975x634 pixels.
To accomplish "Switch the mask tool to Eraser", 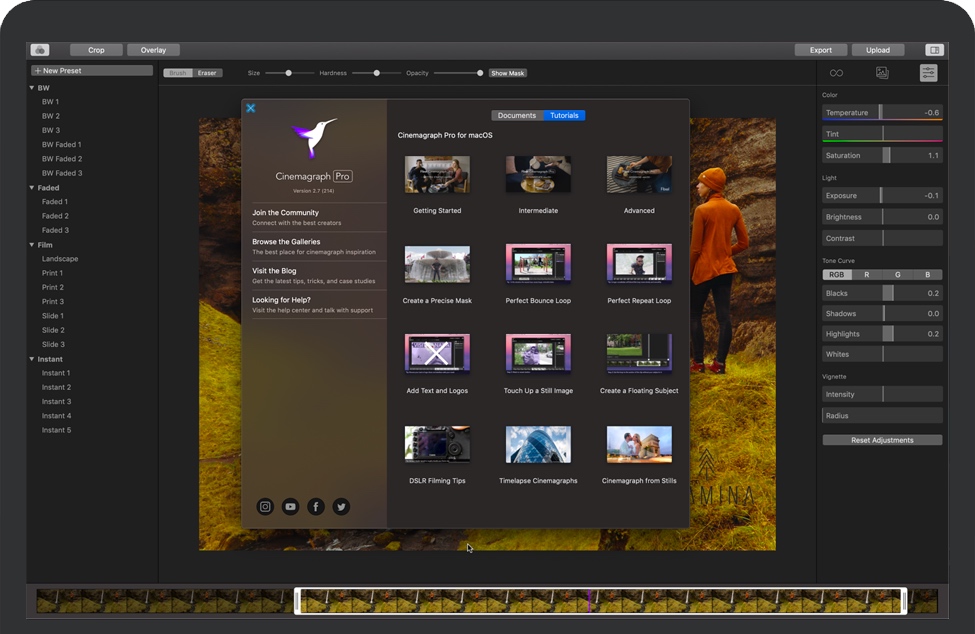I will point(207,73).
